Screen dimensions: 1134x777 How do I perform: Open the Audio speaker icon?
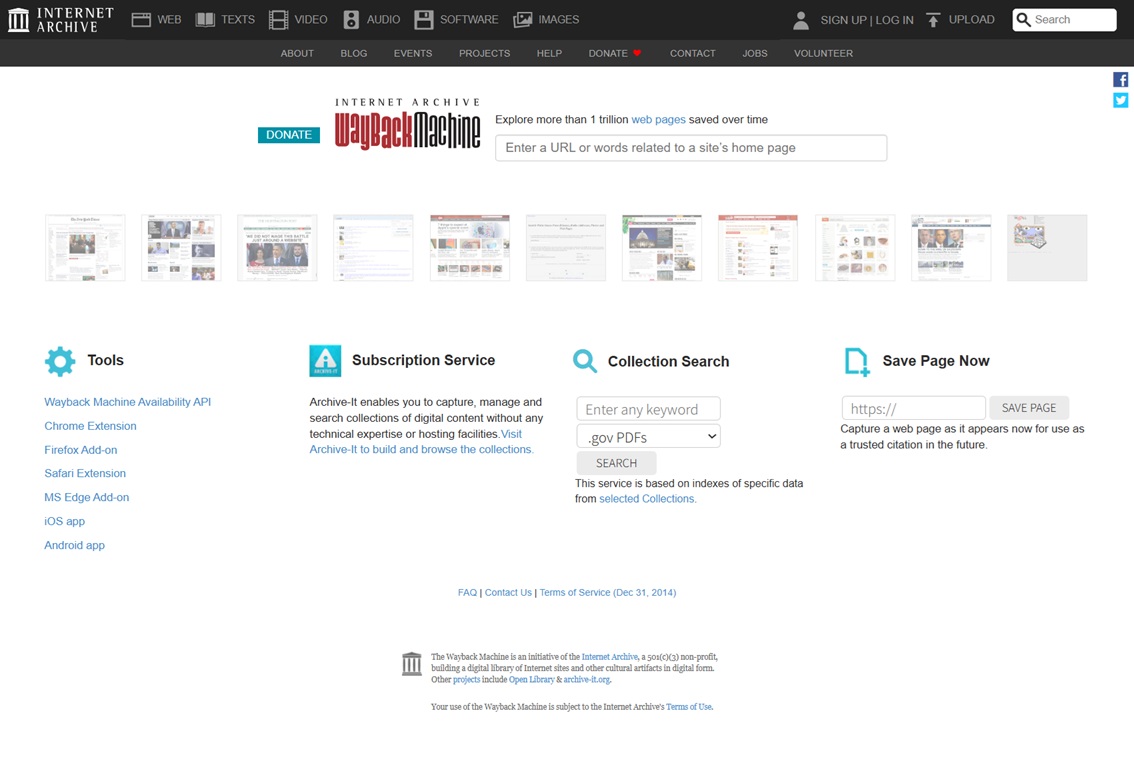(351, 19)
